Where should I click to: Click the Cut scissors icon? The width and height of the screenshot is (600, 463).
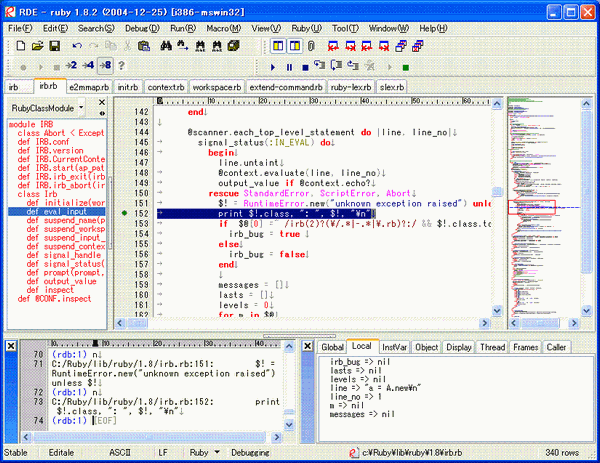127,46
